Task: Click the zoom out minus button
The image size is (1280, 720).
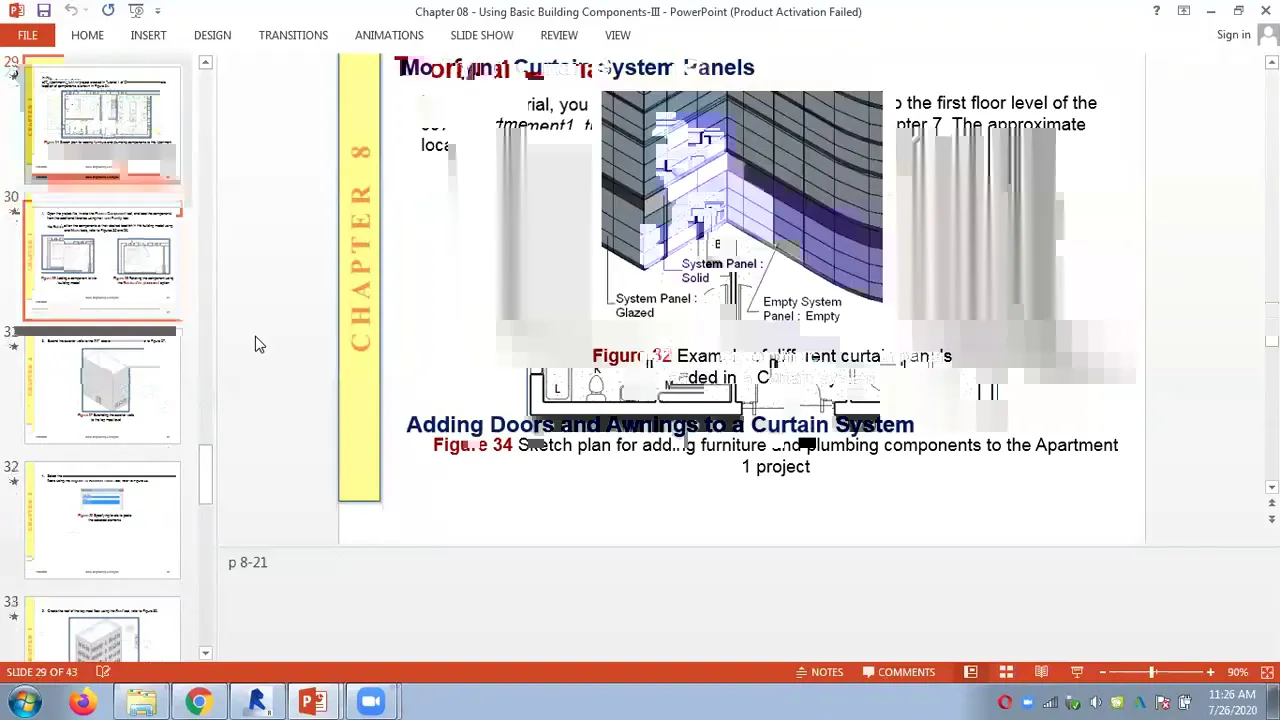Action: pos(1102,672)
